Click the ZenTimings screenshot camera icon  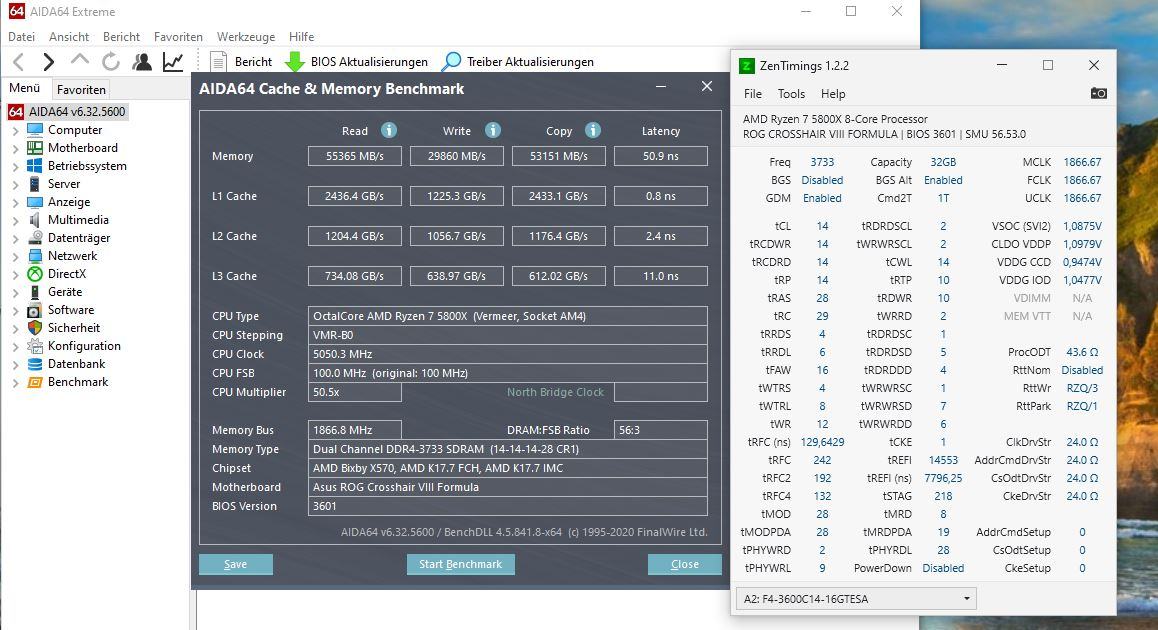pyautogui.click(x=1099, y=93)
